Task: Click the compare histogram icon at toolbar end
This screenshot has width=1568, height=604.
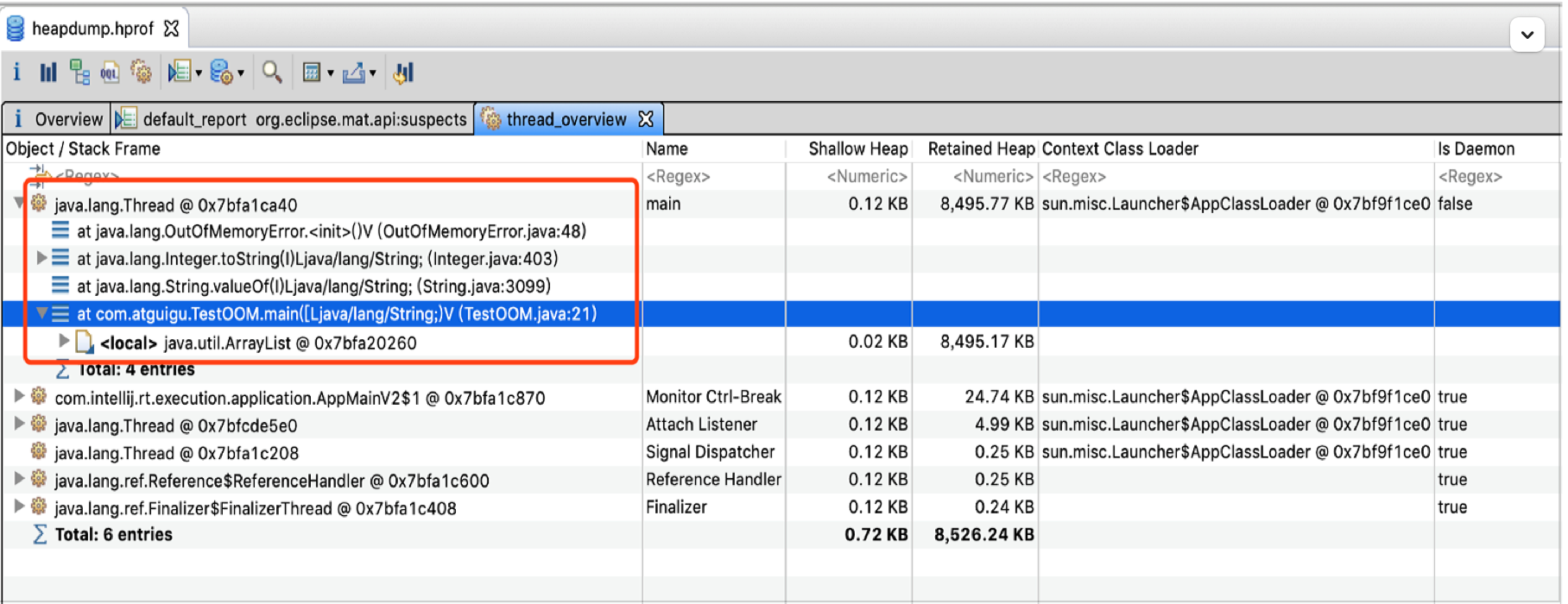Action: [403, 72]
